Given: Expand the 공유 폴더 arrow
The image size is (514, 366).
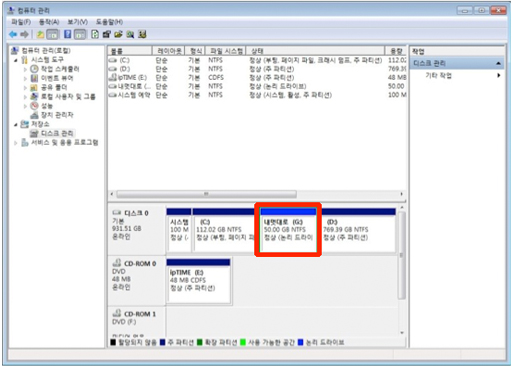Looking at the screenshot, I should (25, 88).
